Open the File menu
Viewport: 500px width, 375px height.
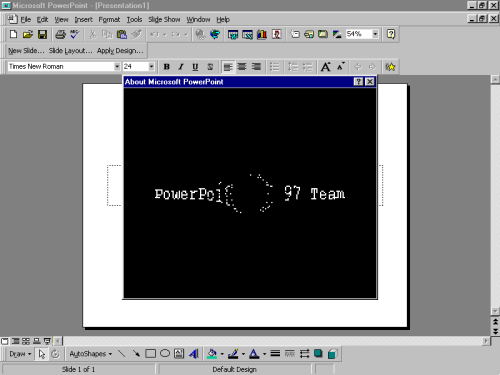(26, 20)
